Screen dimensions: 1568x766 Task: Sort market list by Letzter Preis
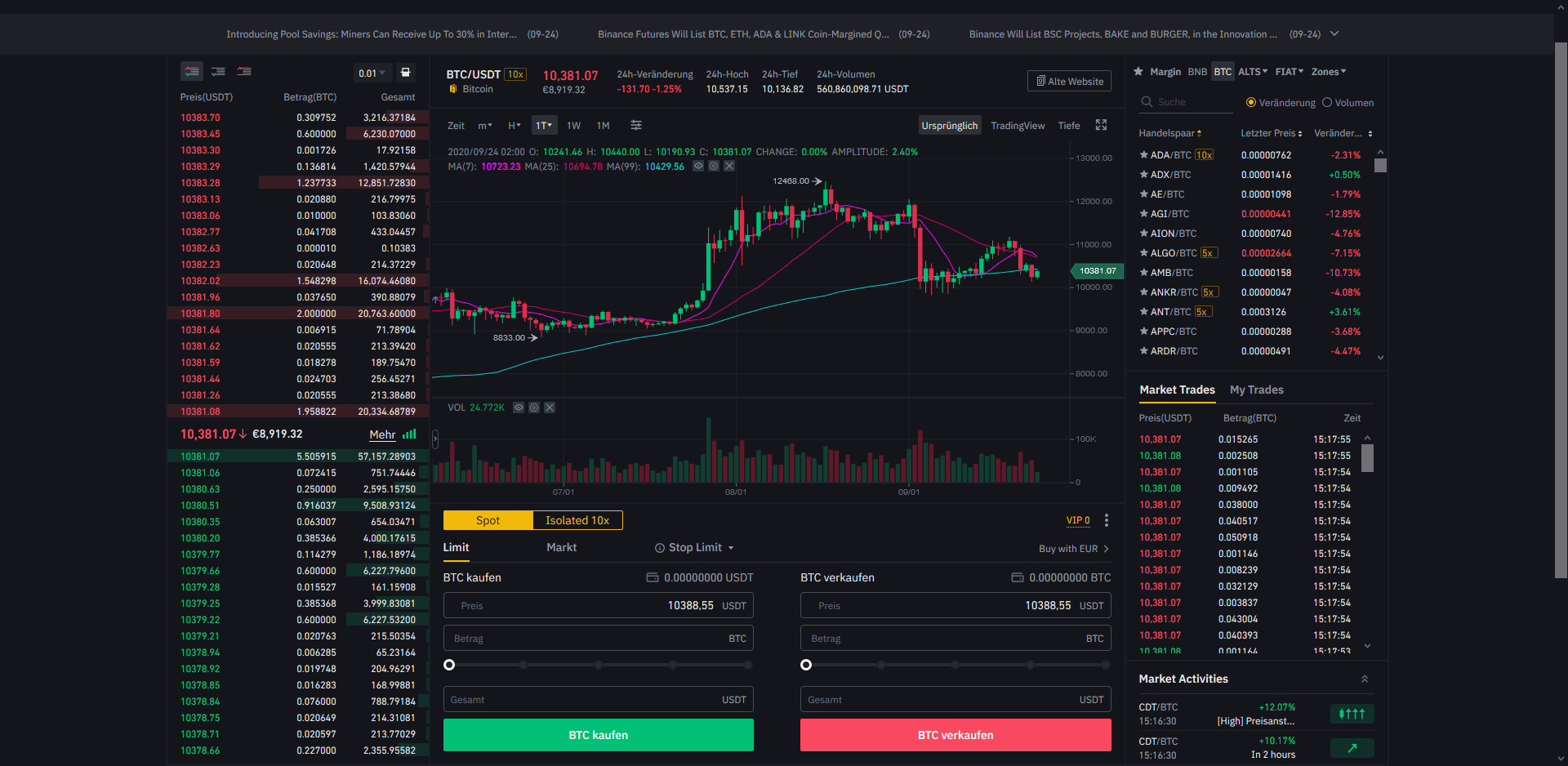click(1272, 133)
